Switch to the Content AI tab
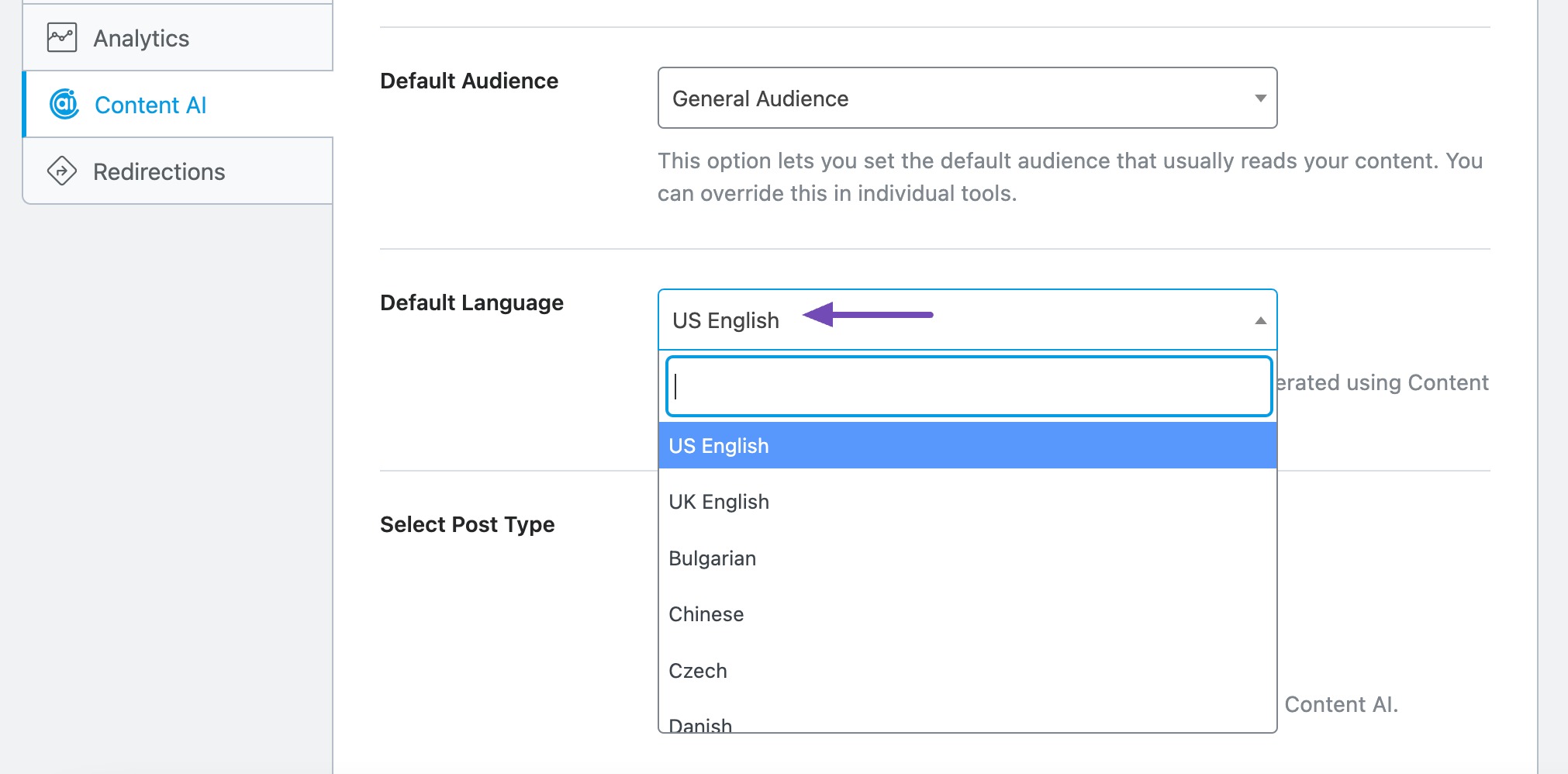1568x774 pixels. coord(150,104)
